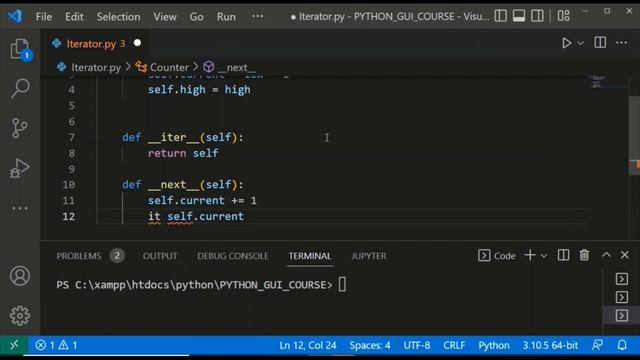Switch to the DEBUG CONSOLE tab
This screenshot has width=640, height=360.
click(233, 256)
